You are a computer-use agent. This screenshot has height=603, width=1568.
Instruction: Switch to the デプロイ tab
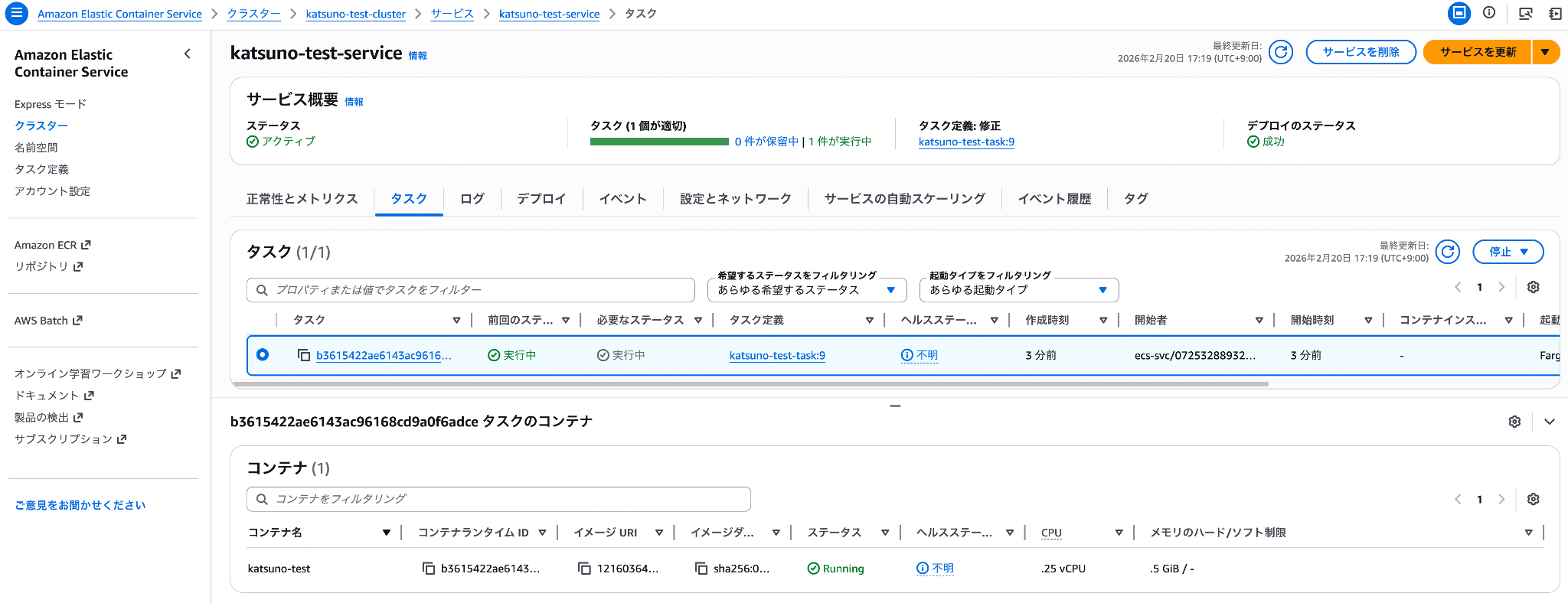pos(541,199)
